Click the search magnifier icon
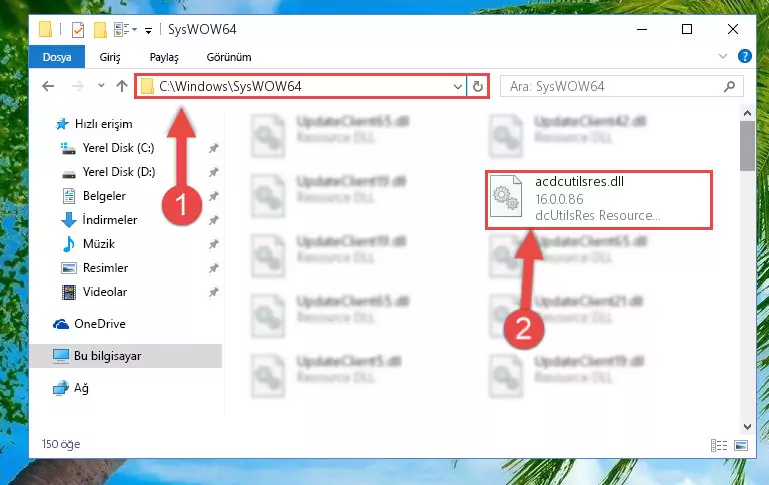769x485 pixels. [729, 87]
